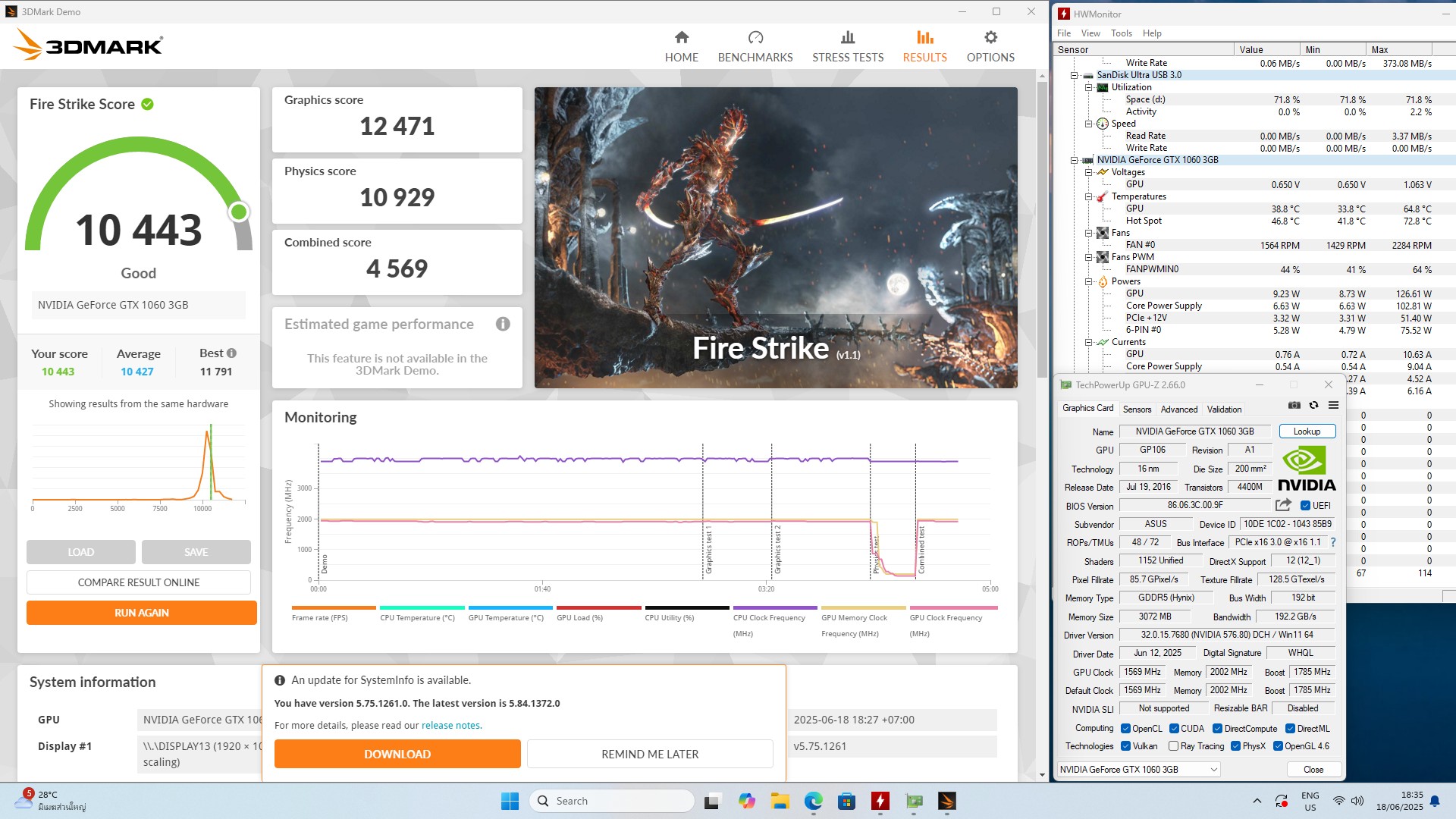Click Frame rate (FPS) orange legend bar

pyautogui.click(x=334, y=607)
